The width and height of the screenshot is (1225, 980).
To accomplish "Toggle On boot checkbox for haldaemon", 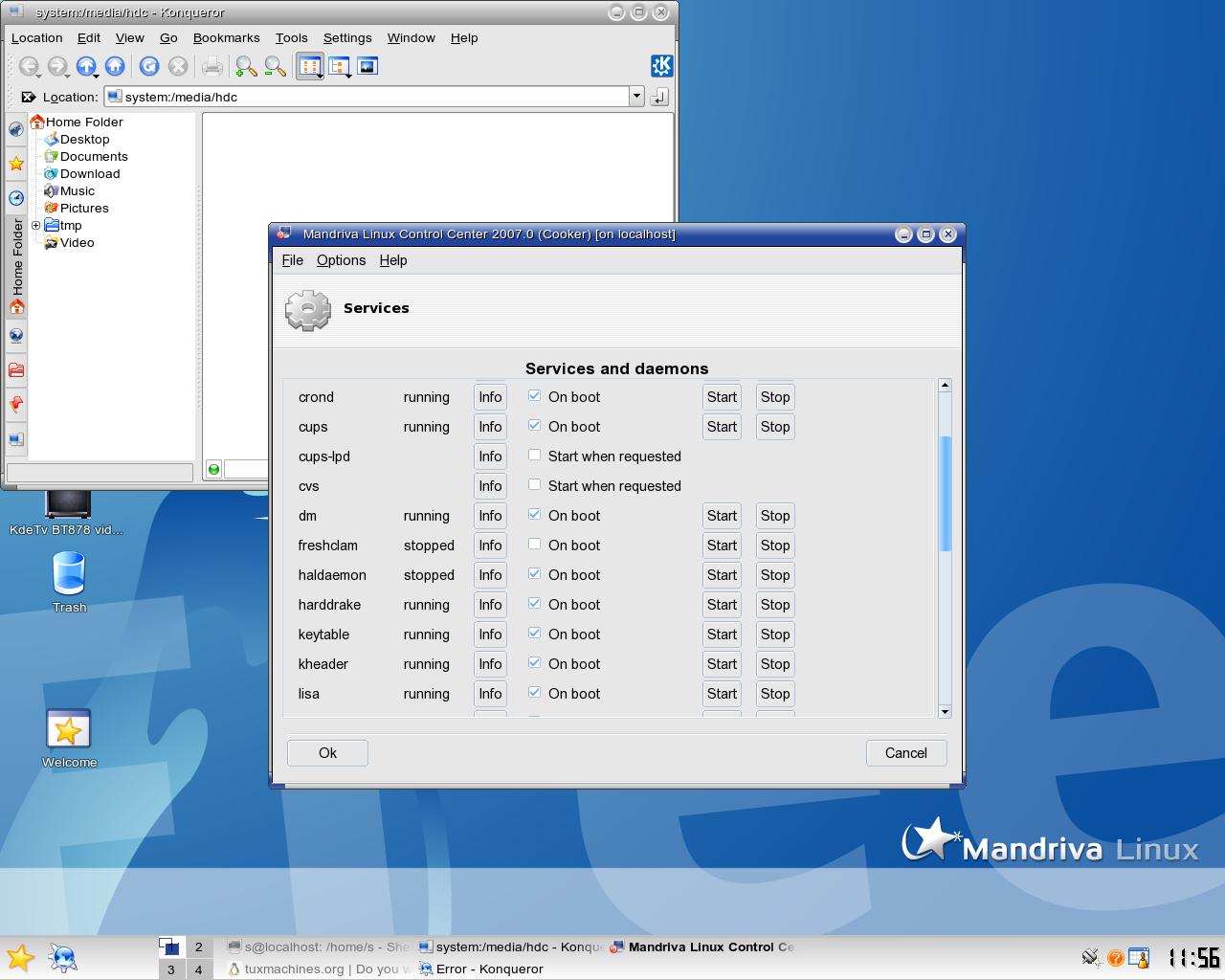I will click(535, 574).
